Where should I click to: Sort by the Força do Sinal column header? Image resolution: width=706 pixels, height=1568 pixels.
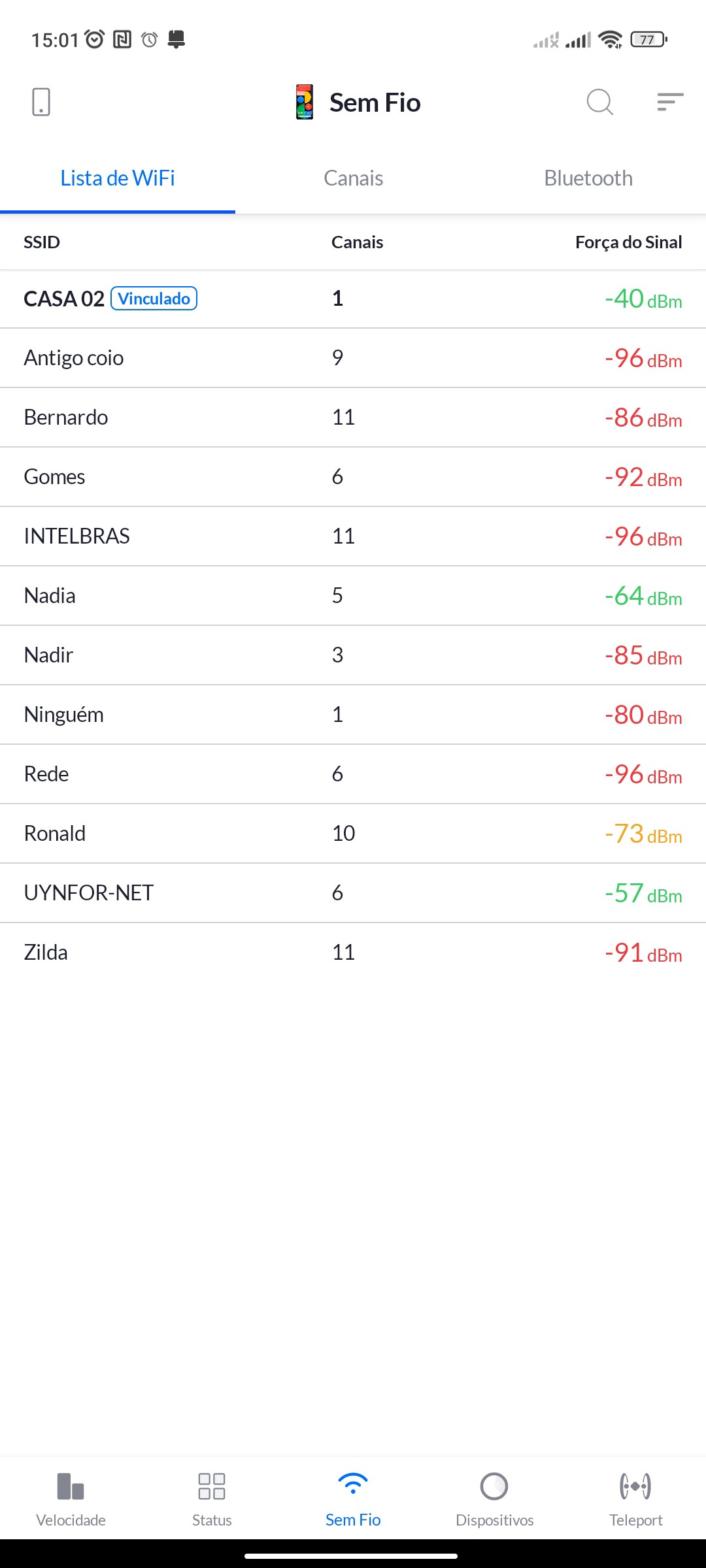628,242
